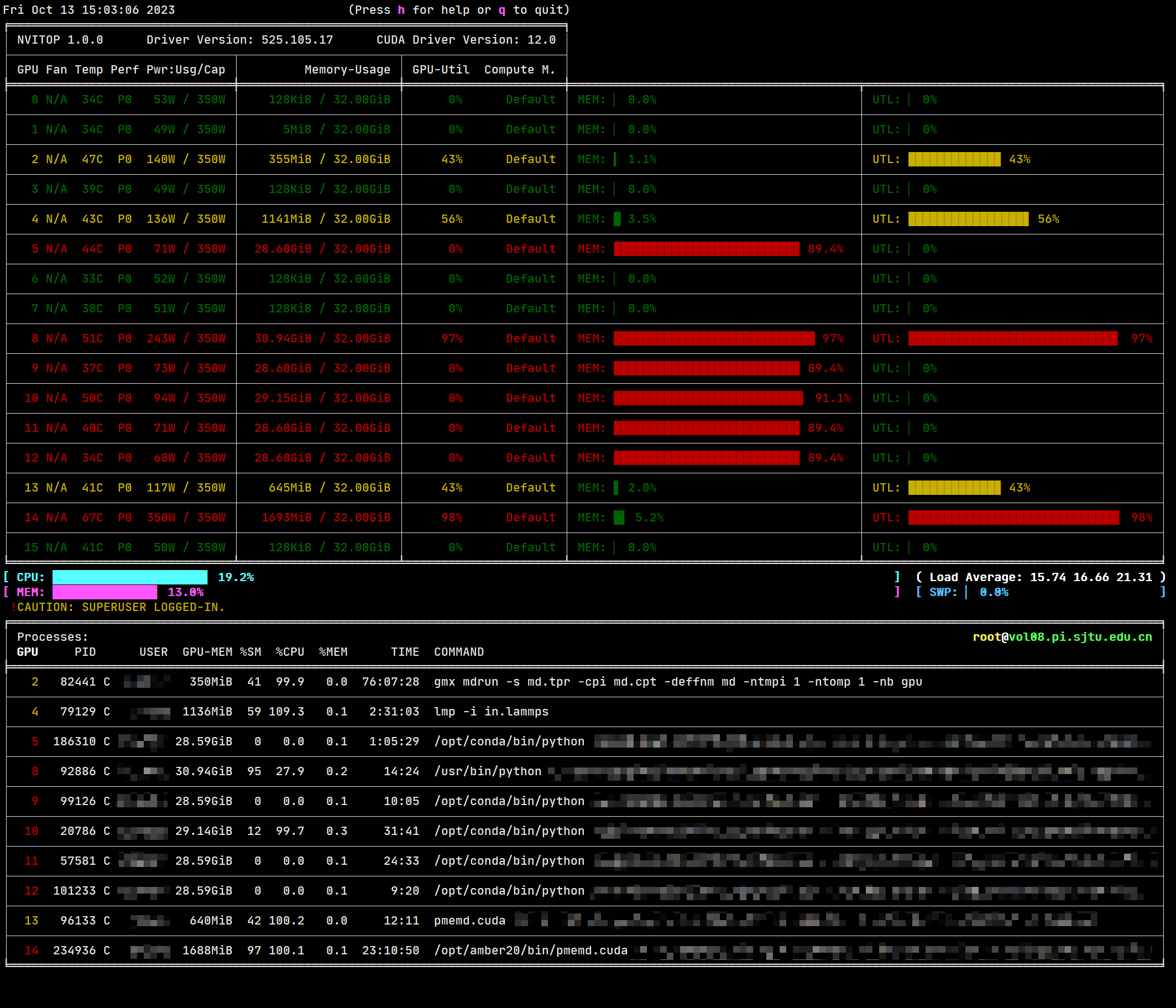Select the 'lmp -i in.lammps' process command
Screen dimensions: 1176x1008
[x=492, y=712]
